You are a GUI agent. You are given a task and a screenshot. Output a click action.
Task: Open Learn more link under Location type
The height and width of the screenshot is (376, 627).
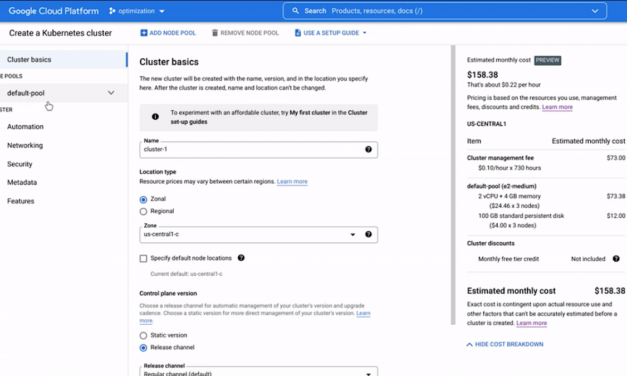(x=292, y=182)
